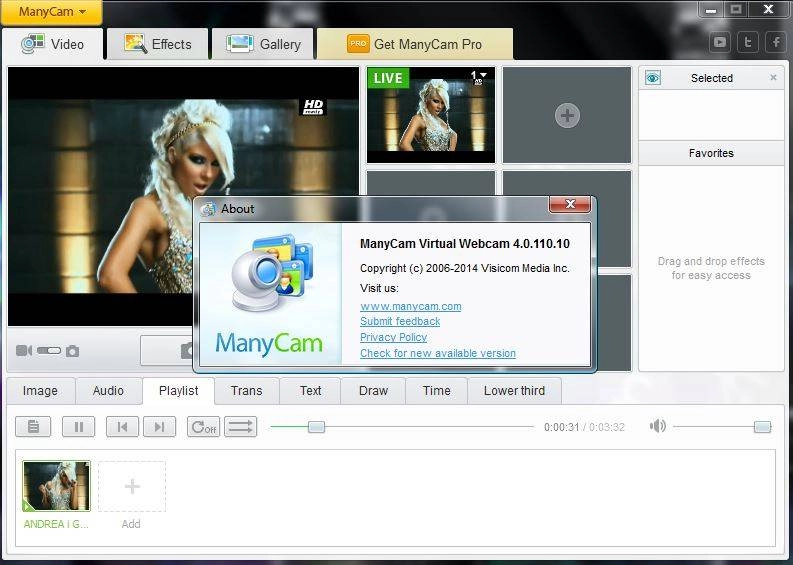This screenshot has height=565, width=793.
Task: Open the Lower third tab
Action: [514, 390]
